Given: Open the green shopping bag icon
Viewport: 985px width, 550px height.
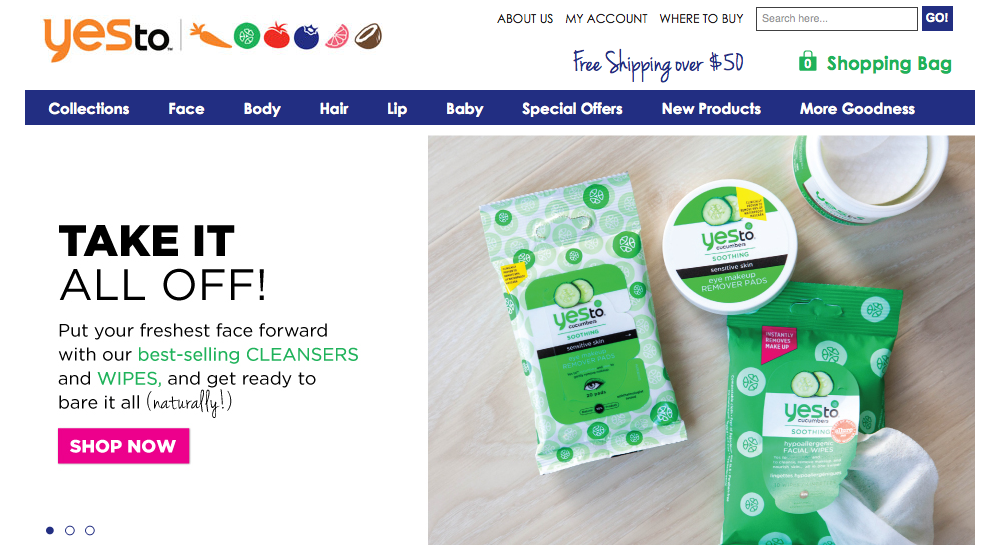Looking at the screenshot, I should click(807, 62).
